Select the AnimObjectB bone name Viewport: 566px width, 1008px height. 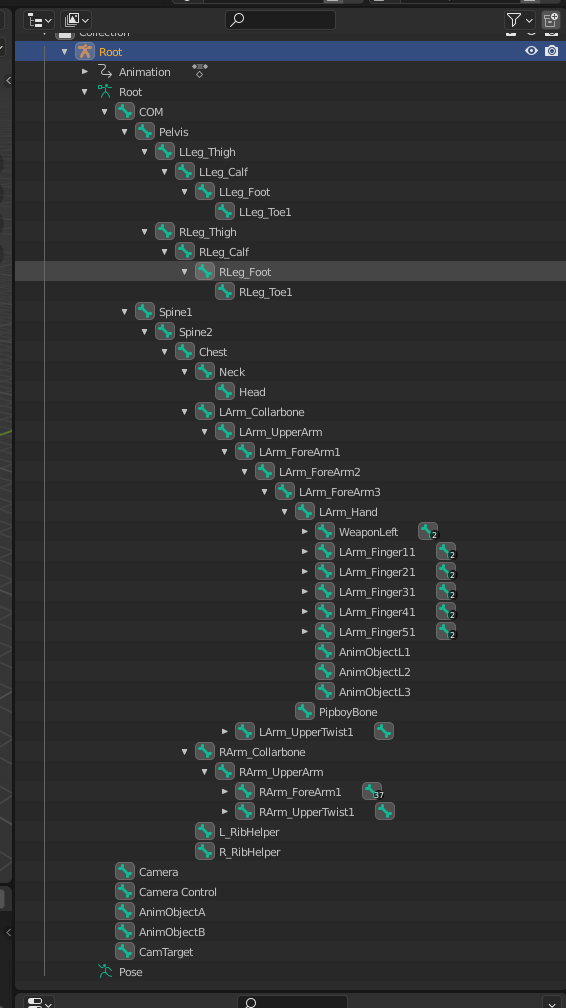click(x=172, y=932)
